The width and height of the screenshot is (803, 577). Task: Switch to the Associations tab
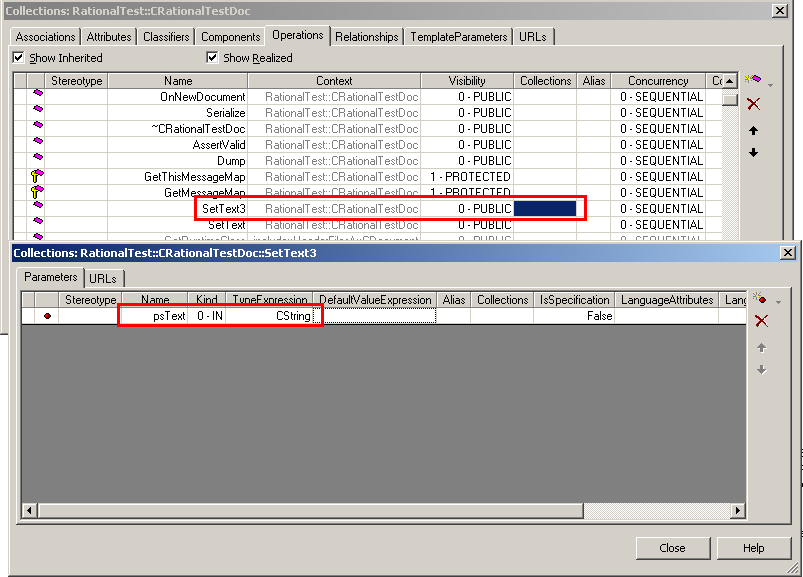click(x=45, y=37)
